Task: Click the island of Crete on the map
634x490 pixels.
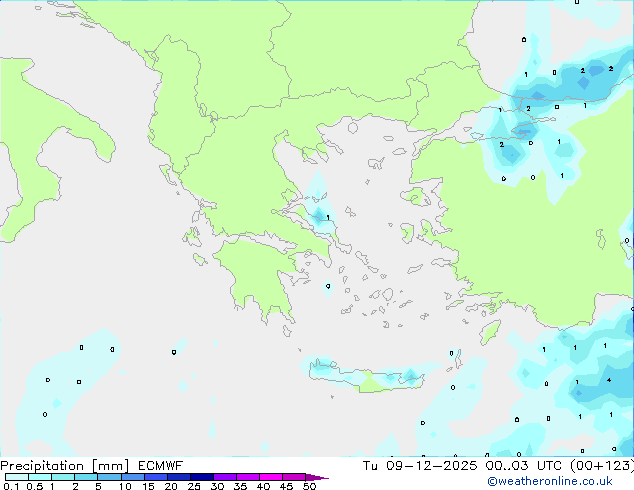Action: click(366, 378)
